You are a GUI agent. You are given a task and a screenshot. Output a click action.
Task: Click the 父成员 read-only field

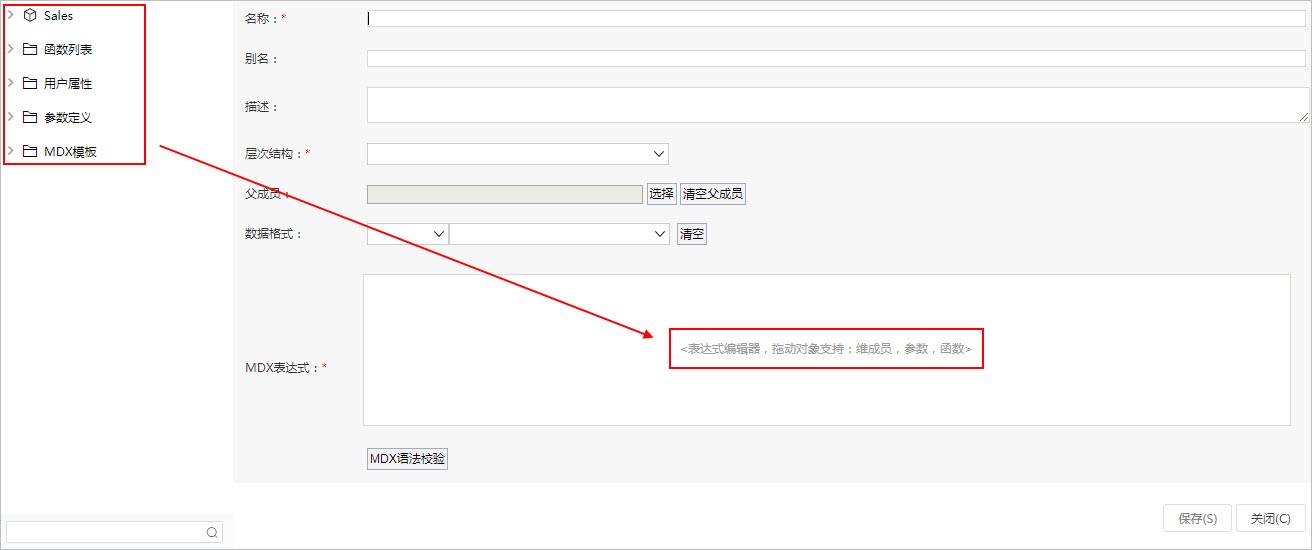(x=505, y=194)
